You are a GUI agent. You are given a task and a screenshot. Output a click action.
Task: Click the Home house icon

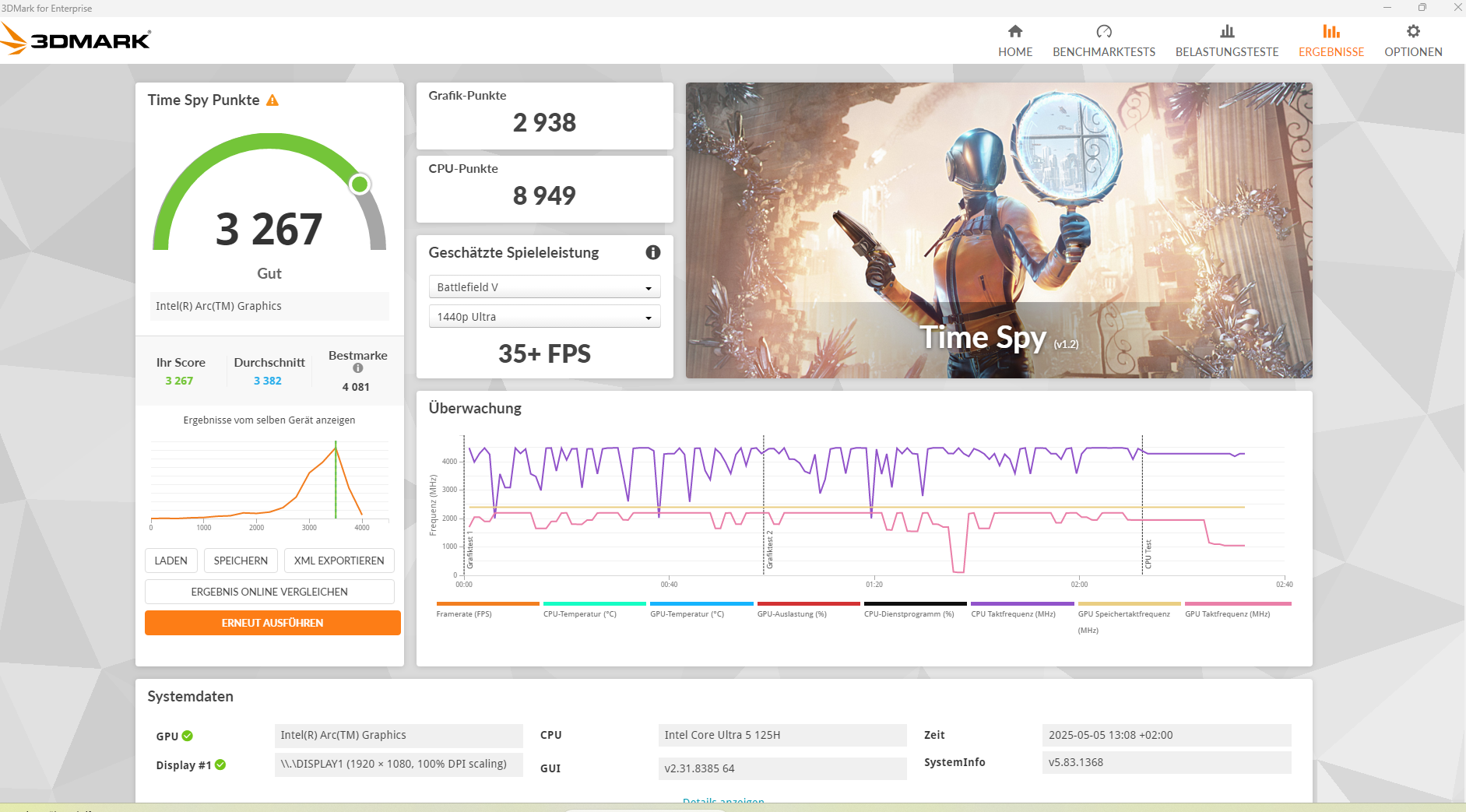click(x=1015, y=31)
